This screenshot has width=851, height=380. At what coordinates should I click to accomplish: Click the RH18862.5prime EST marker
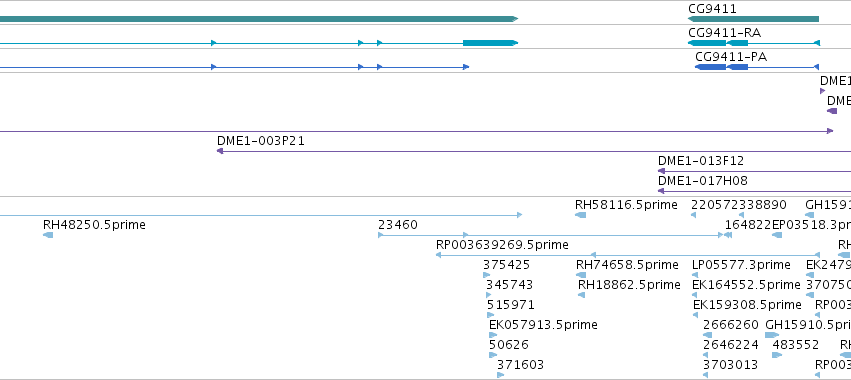581,295
